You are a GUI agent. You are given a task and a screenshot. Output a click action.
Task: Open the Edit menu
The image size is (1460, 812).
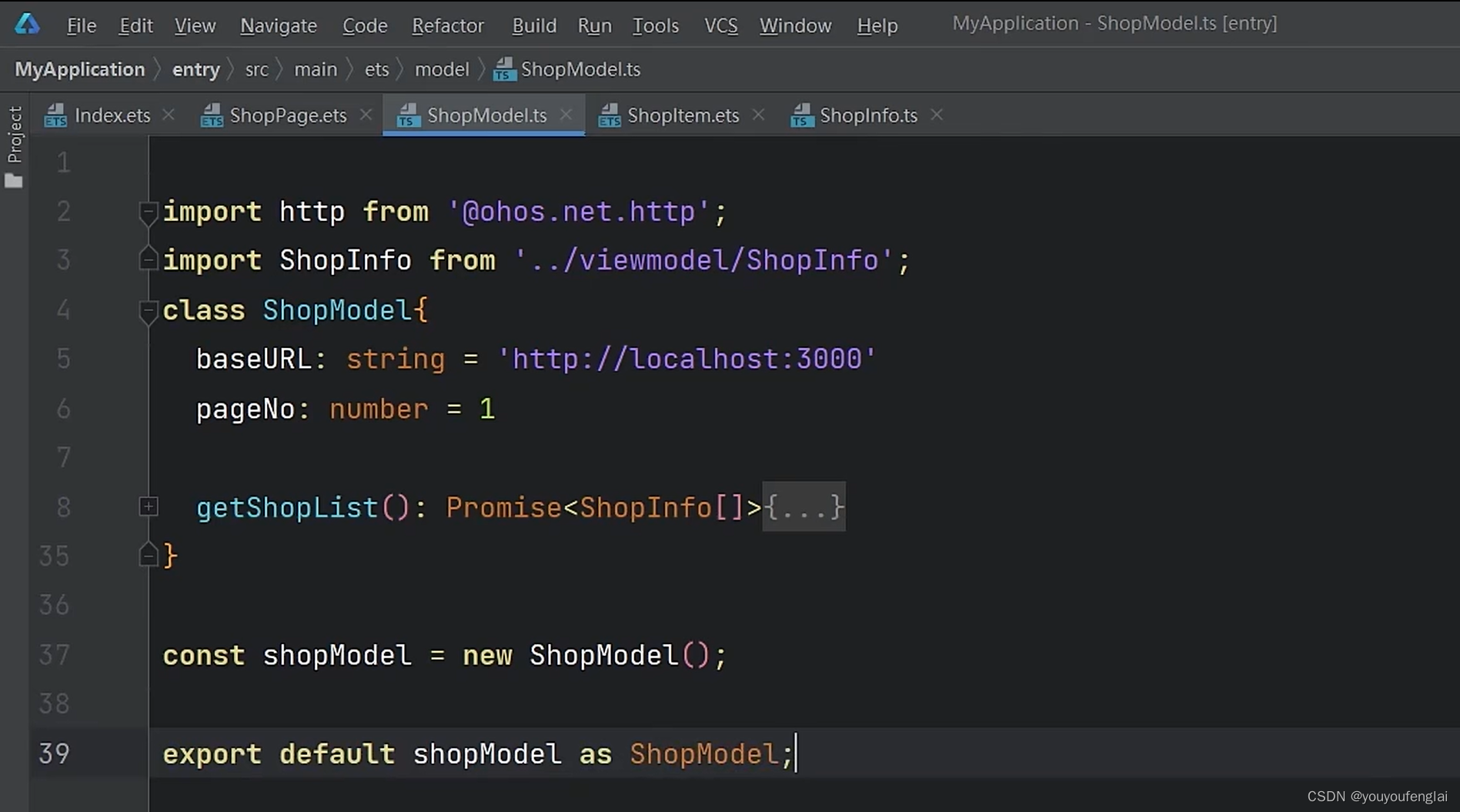(x=136, y=25)
